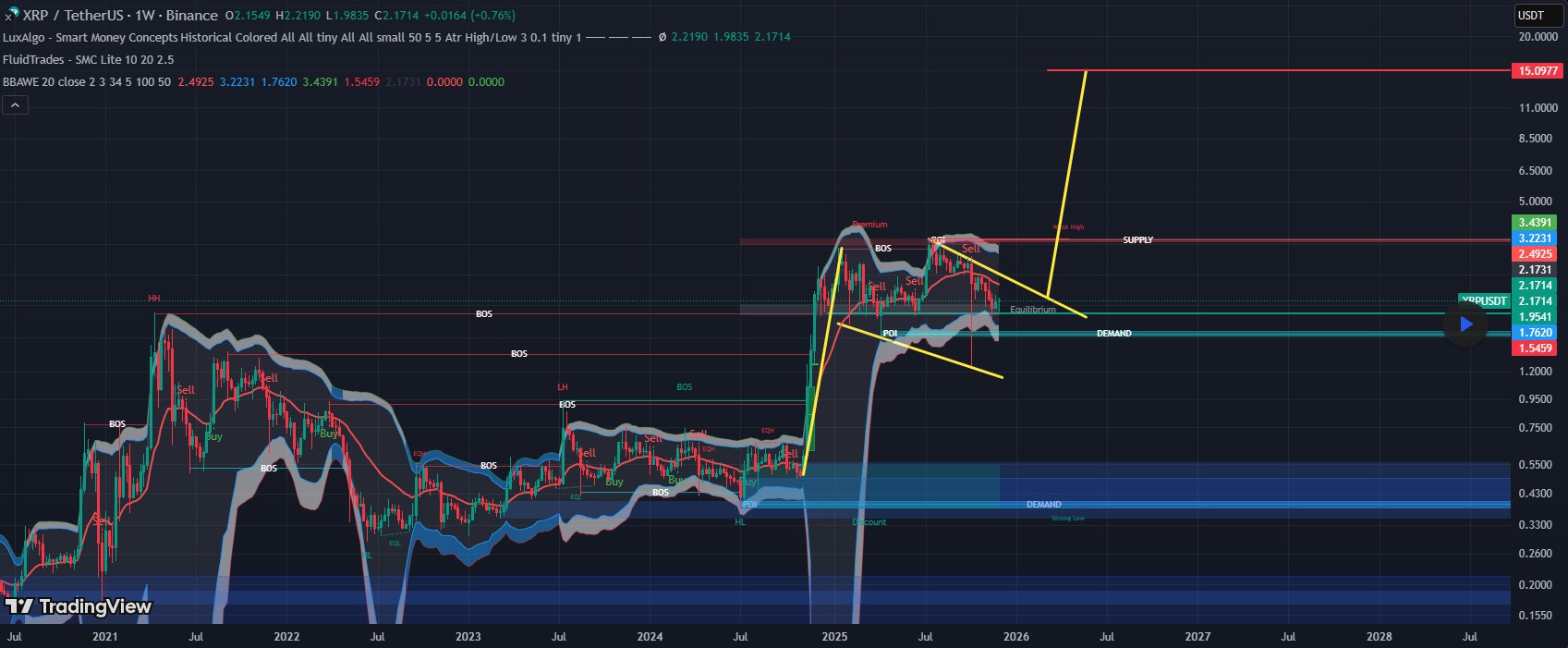Click 2021 on the time axis
This screenshot has width=1568, height=648.
[x=105, y=637]
